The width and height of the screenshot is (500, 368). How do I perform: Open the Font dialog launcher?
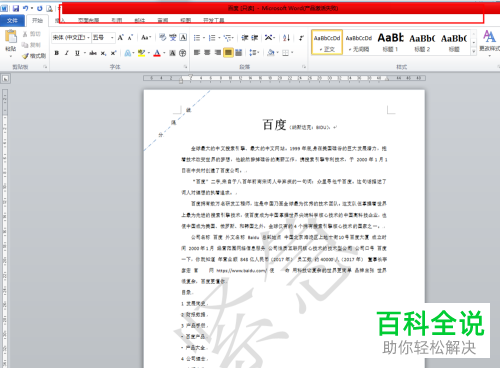point(185,67)
